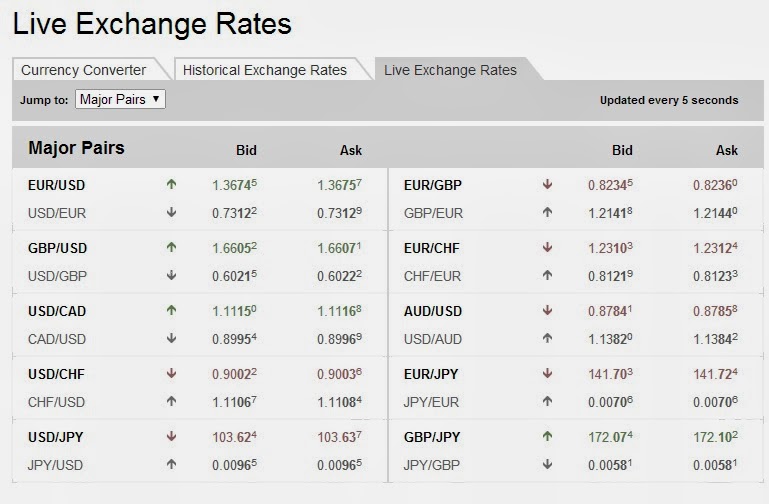The image size is (769, 504).
Task: Open the Historical Exchange Rates tab
Action: tap(265, 70)
